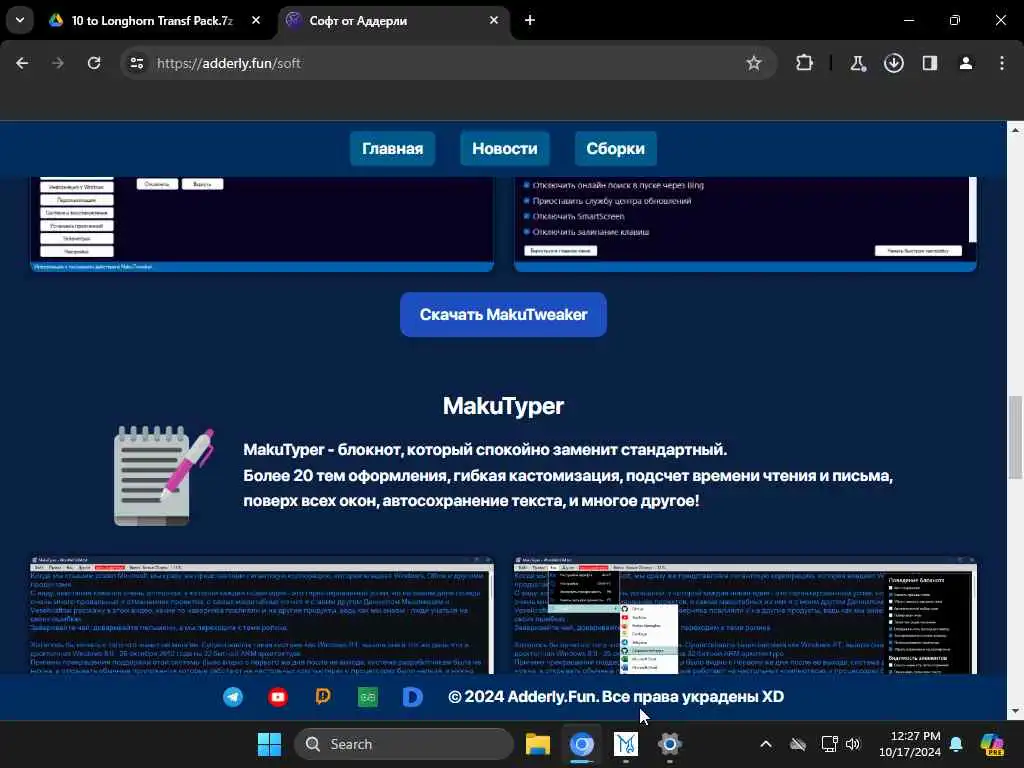Open Copilot preview icon on taskbar

[x=992, y=744]
